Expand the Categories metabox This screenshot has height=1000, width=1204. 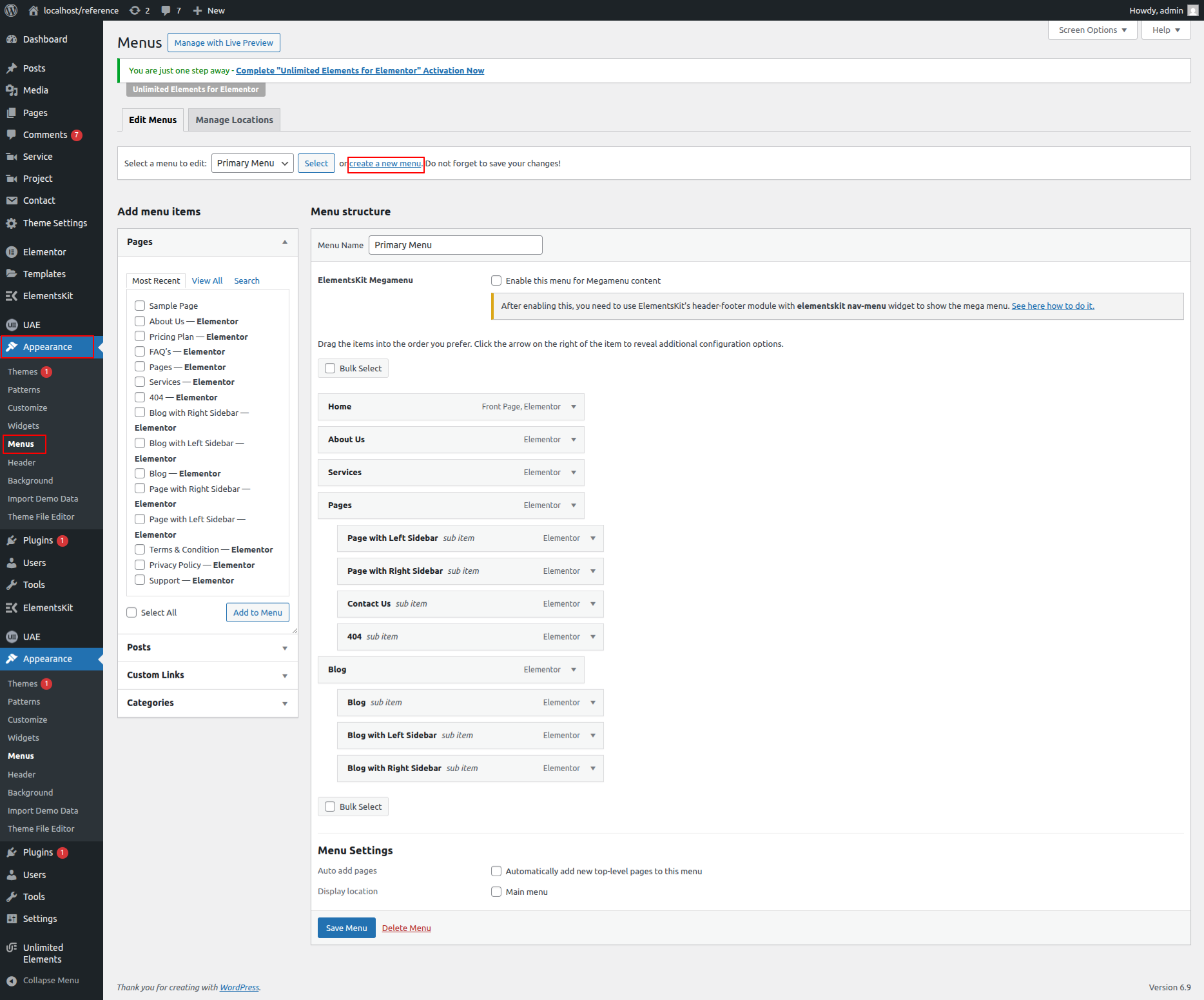point(285,703)
